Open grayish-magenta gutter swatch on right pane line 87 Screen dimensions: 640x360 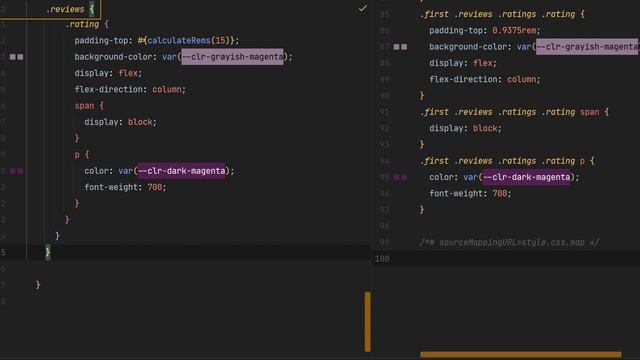[x=400, y=47]
